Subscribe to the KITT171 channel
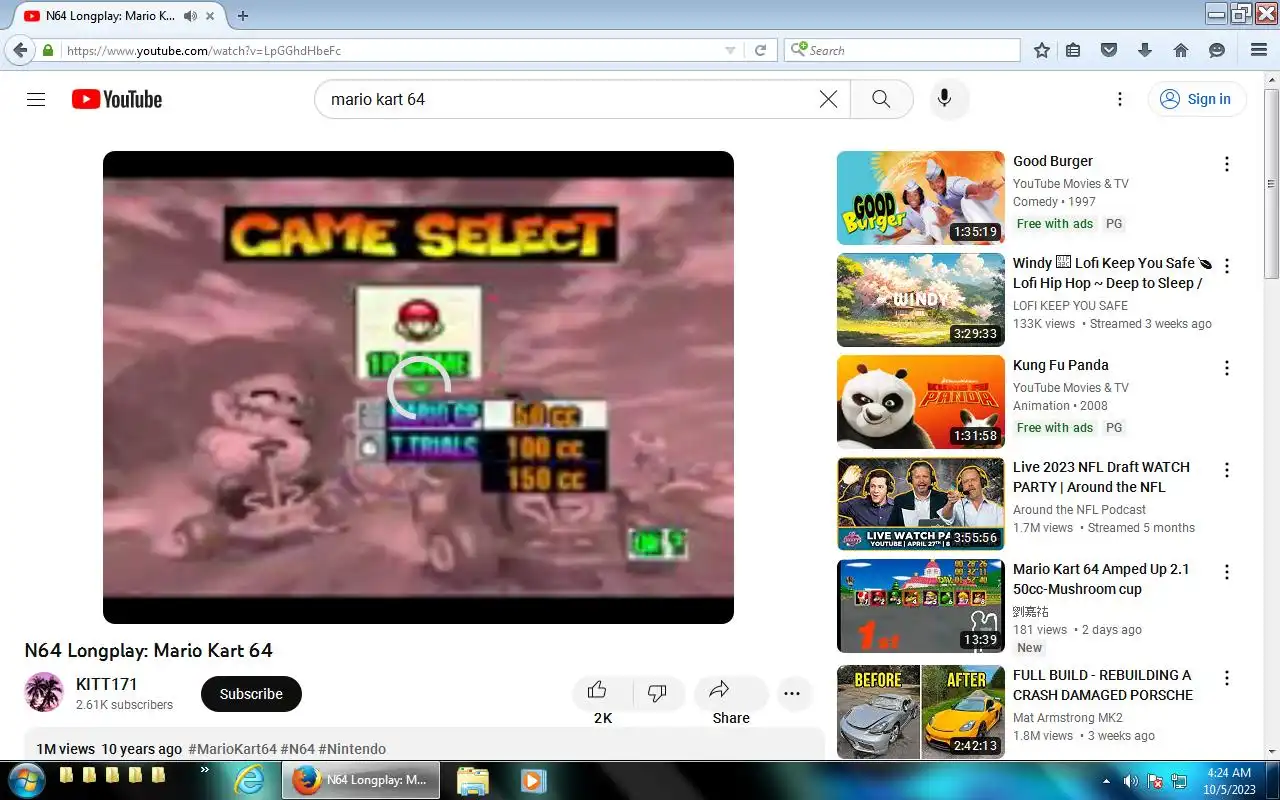 (251, 694)
